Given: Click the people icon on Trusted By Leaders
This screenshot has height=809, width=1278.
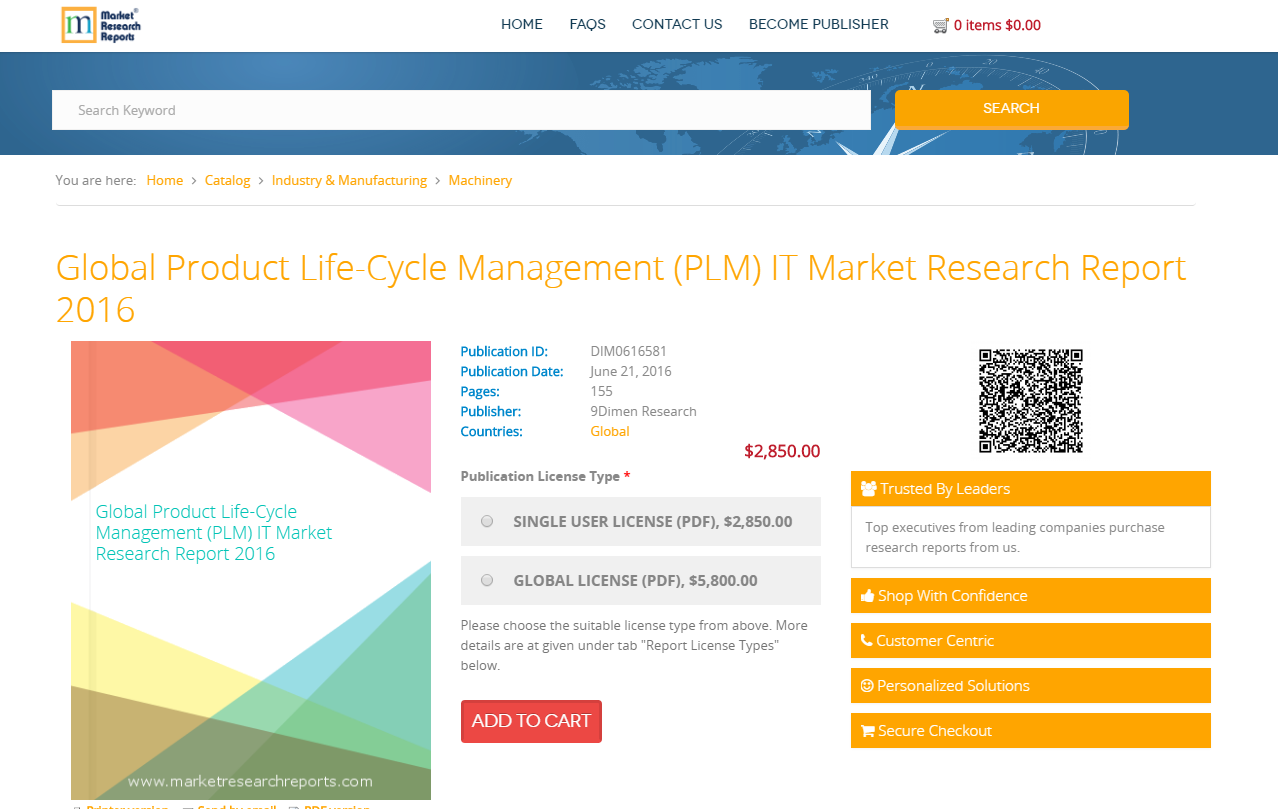Looking at the screenshot, I should coord(867,488).
